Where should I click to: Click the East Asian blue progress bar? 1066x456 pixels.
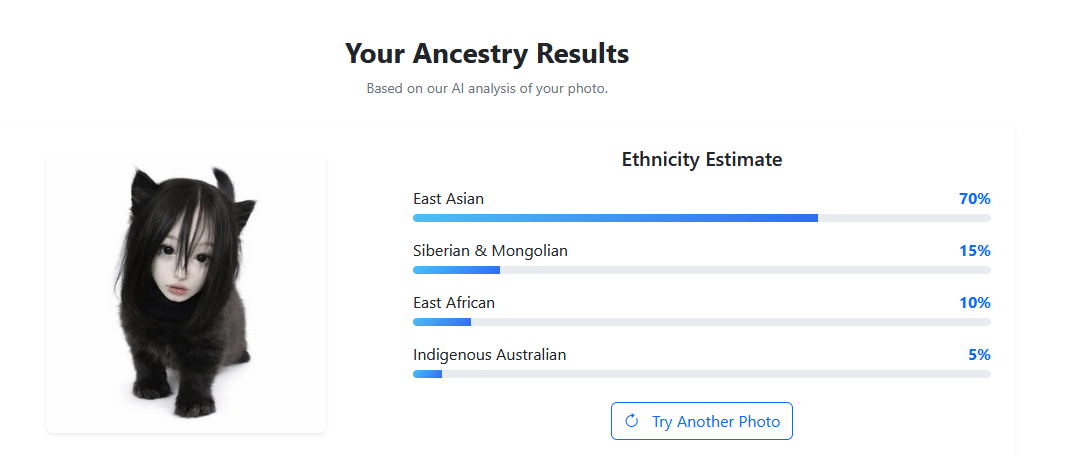pos(615,218)
